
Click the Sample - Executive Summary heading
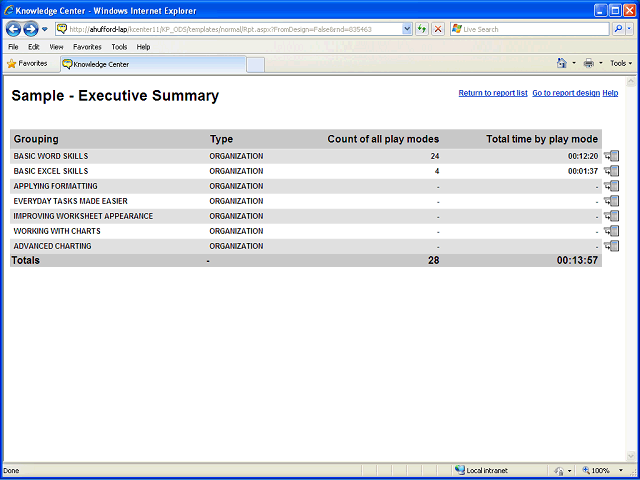click(x=115, y=96)
